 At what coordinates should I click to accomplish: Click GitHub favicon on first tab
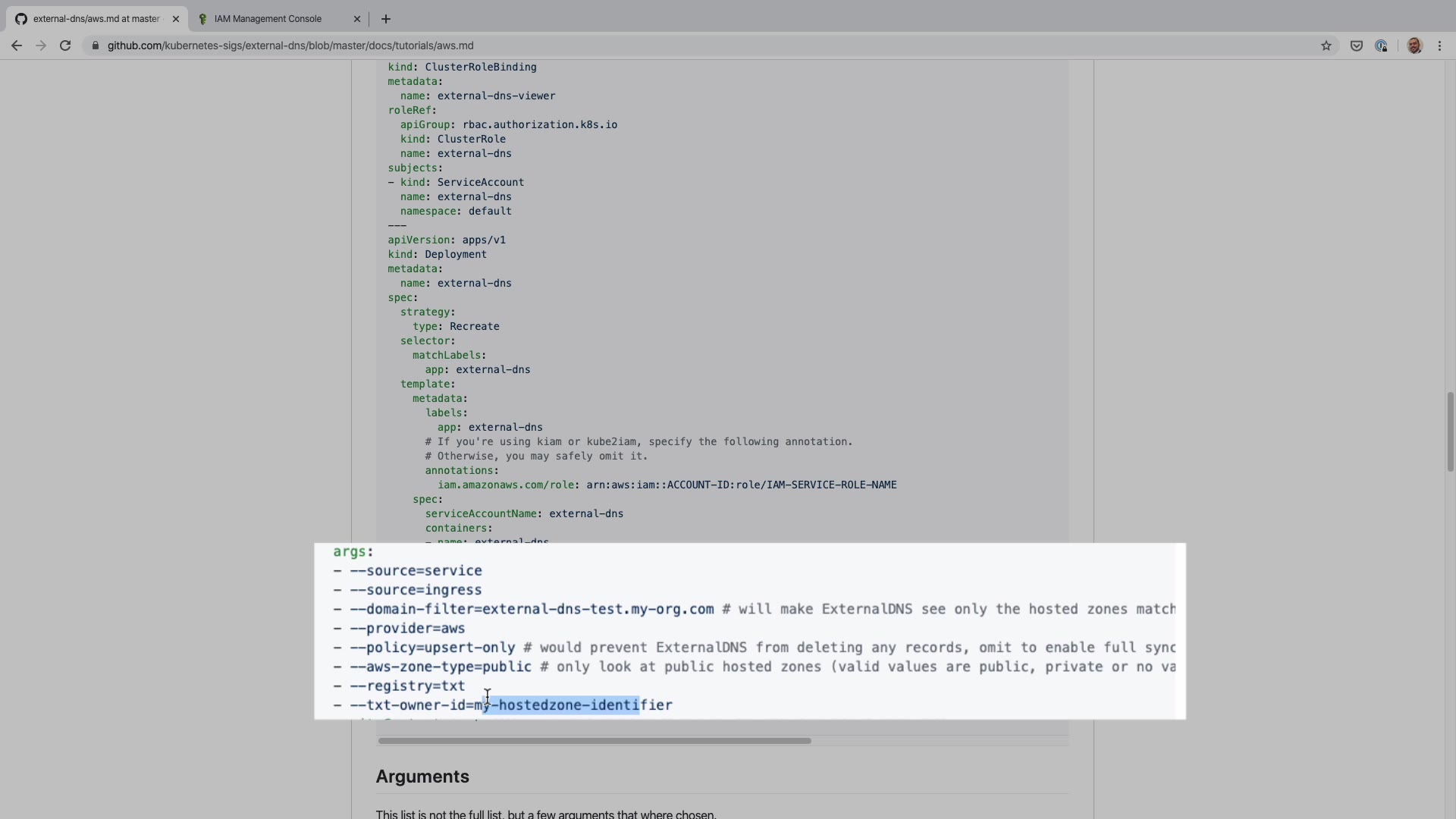tap(21, 19)
